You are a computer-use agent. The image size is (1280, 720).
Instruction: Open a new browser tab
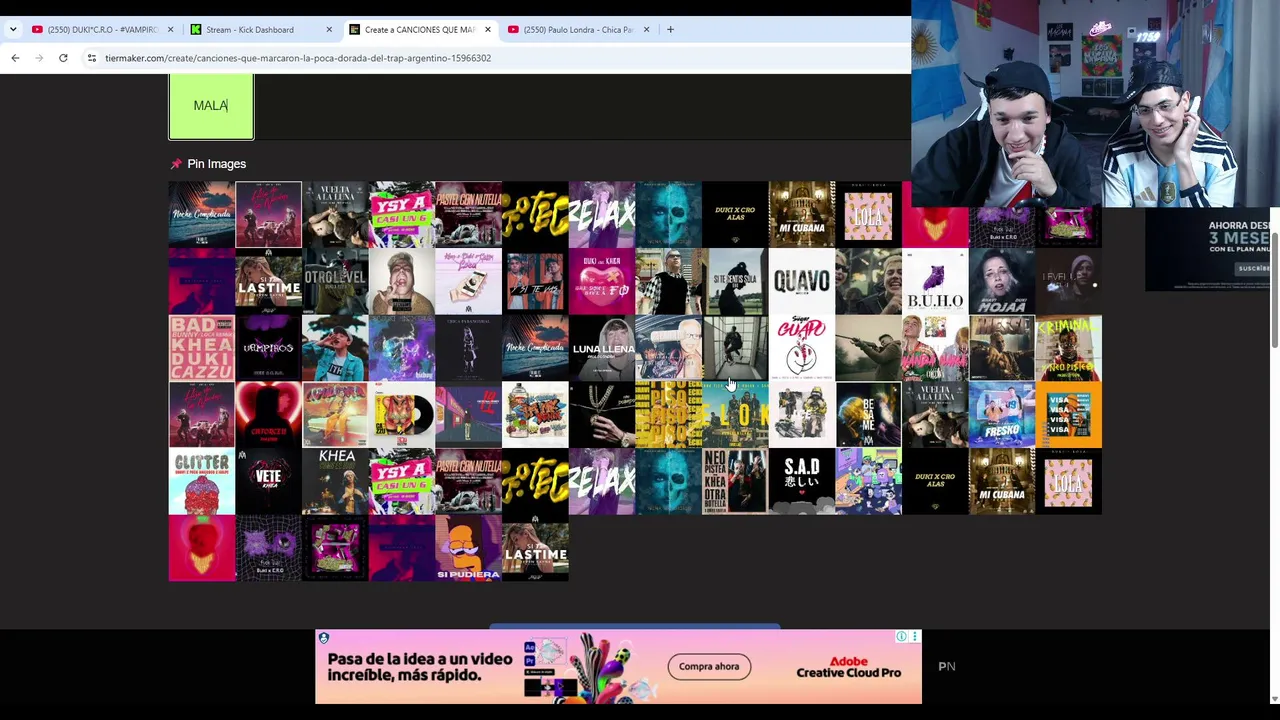(x=670, y=29)
